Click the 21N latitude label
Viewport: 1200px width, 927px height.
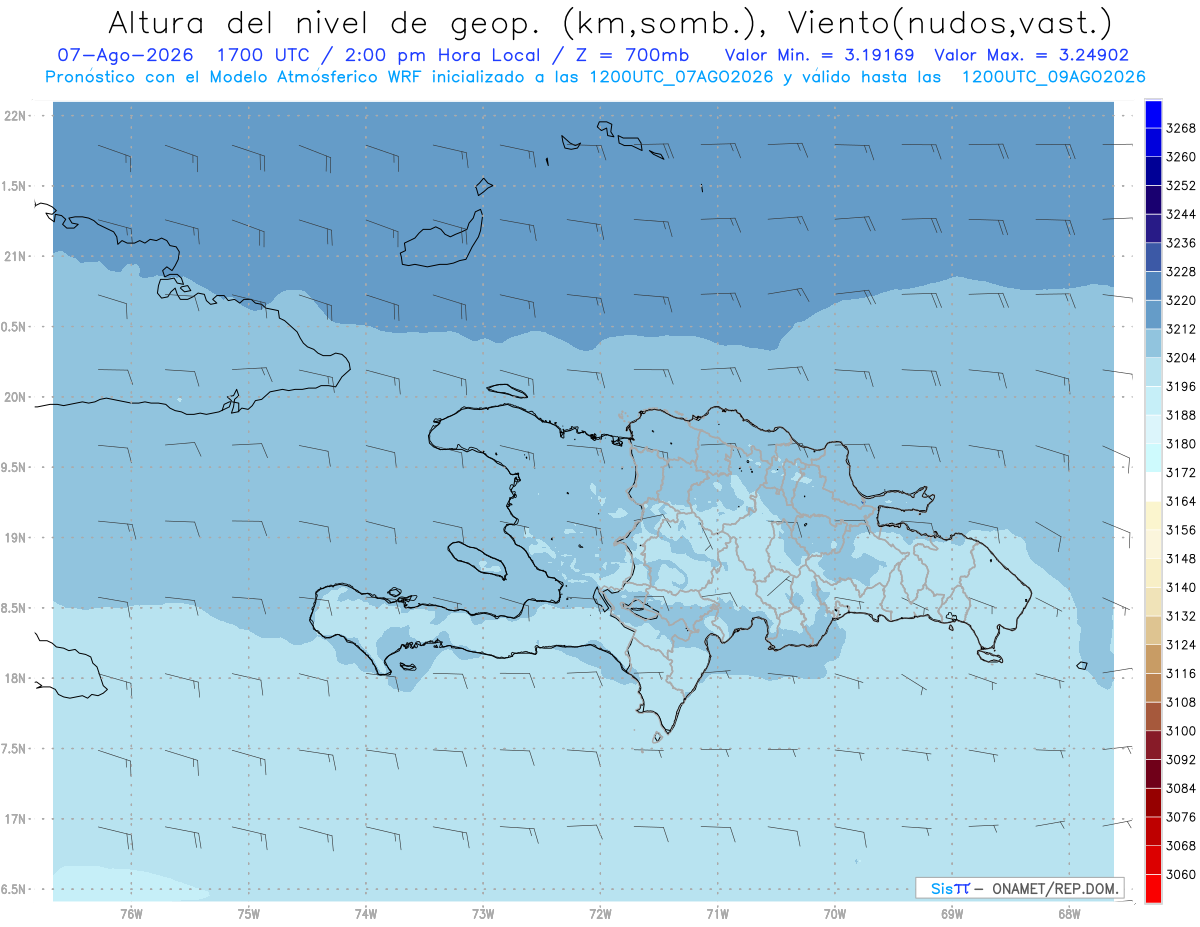(x=17, y=256)
